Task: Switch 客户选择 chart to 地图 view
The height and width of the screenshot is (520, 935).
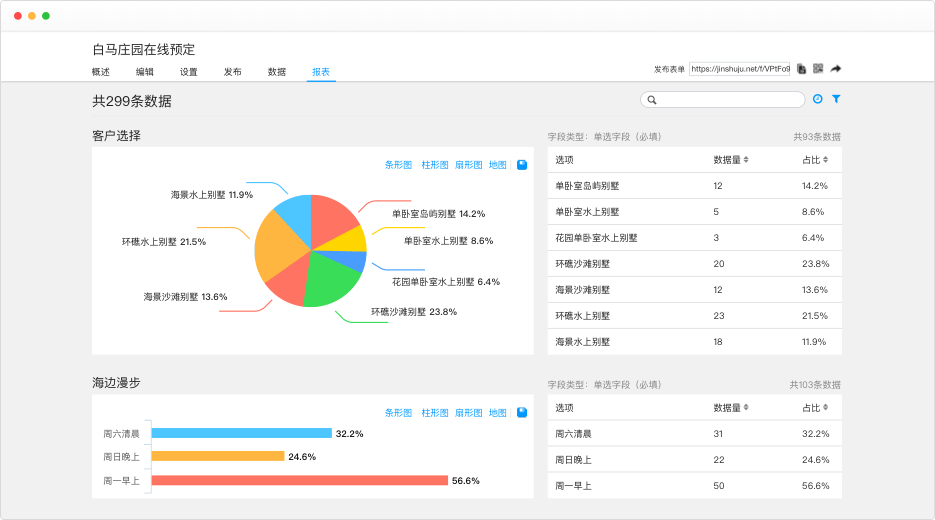Action: [498, 165]
